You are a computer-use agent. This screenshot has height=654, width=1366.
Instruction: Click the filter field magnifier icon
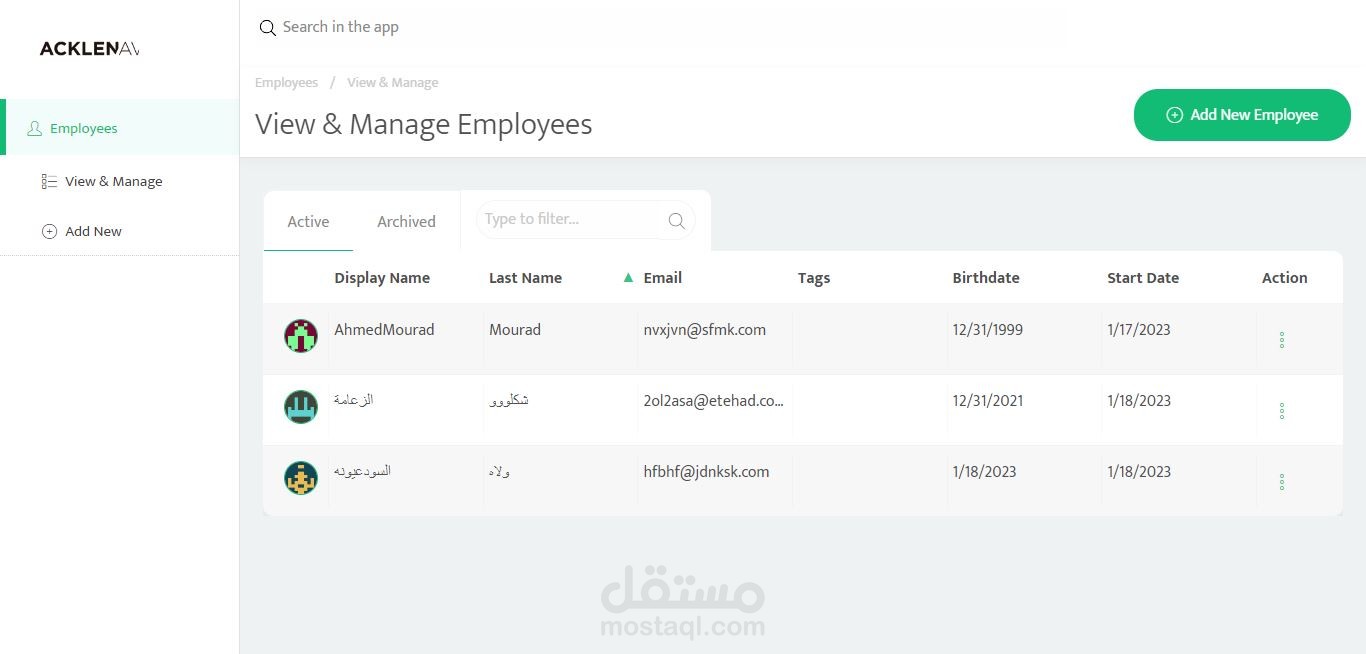[x=677, y=221]
